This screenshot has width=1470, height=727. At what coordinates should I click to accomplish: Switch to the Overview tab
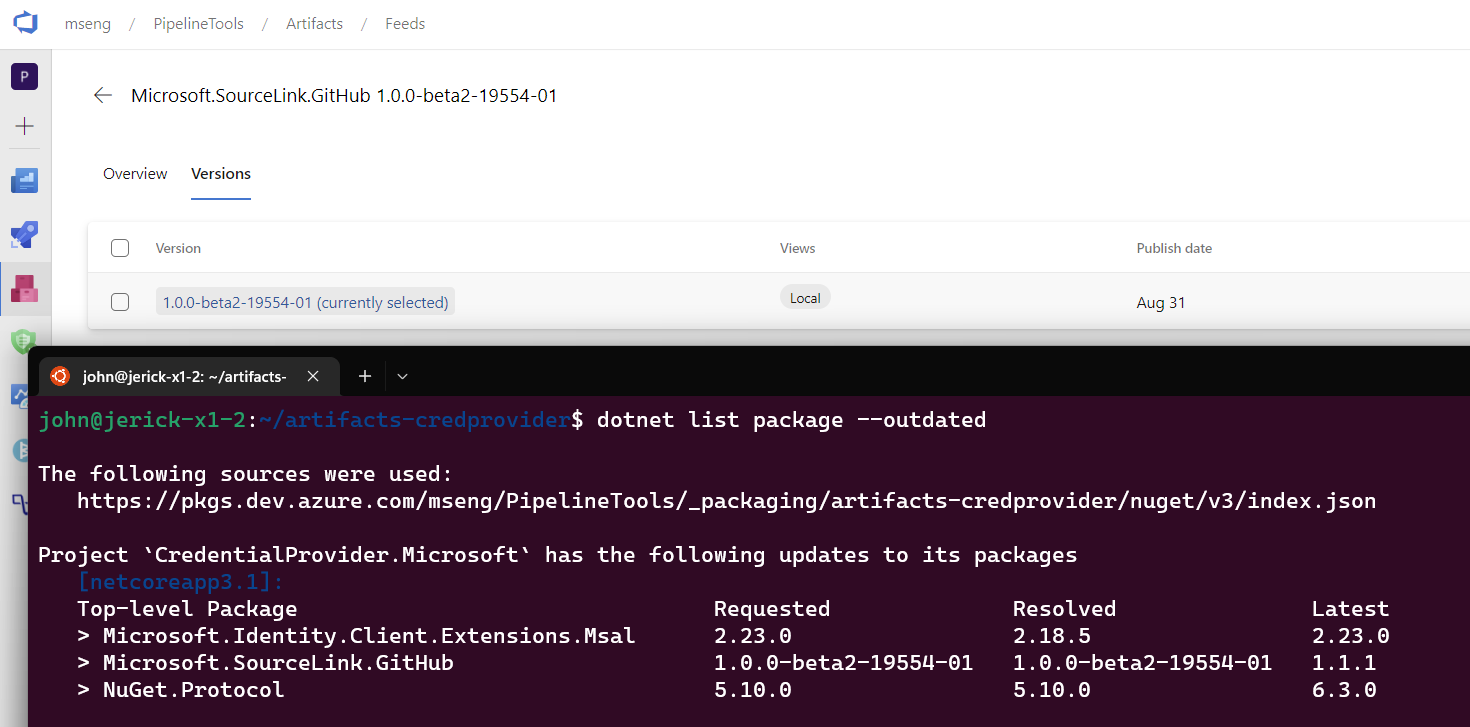(135, 174)
